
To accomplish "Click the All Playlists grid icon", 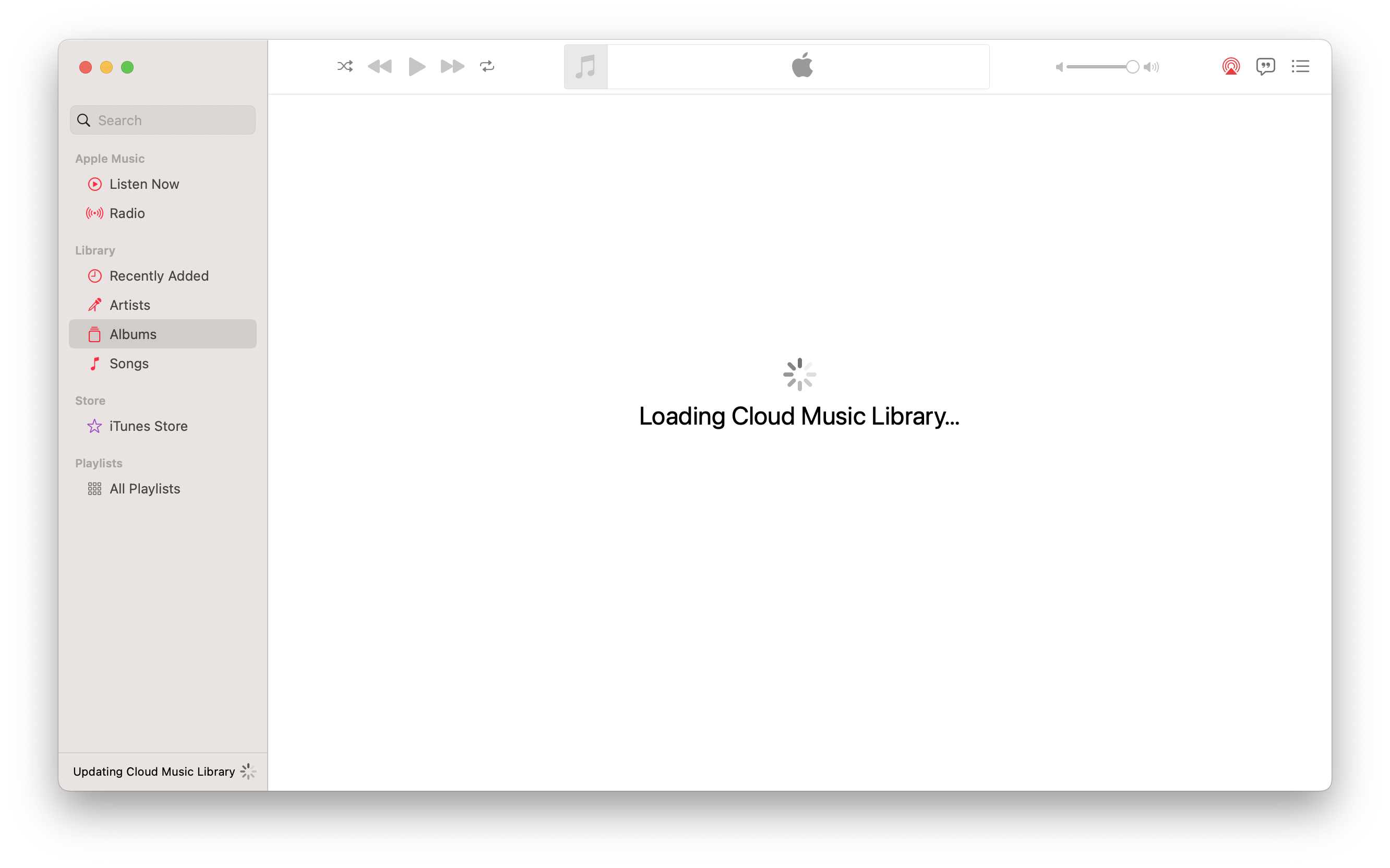I will click(x=95, y=489).
